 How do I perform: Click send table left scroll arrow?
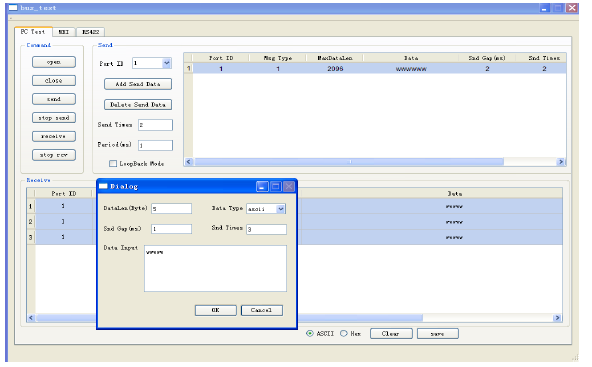[x=189, y=162]
